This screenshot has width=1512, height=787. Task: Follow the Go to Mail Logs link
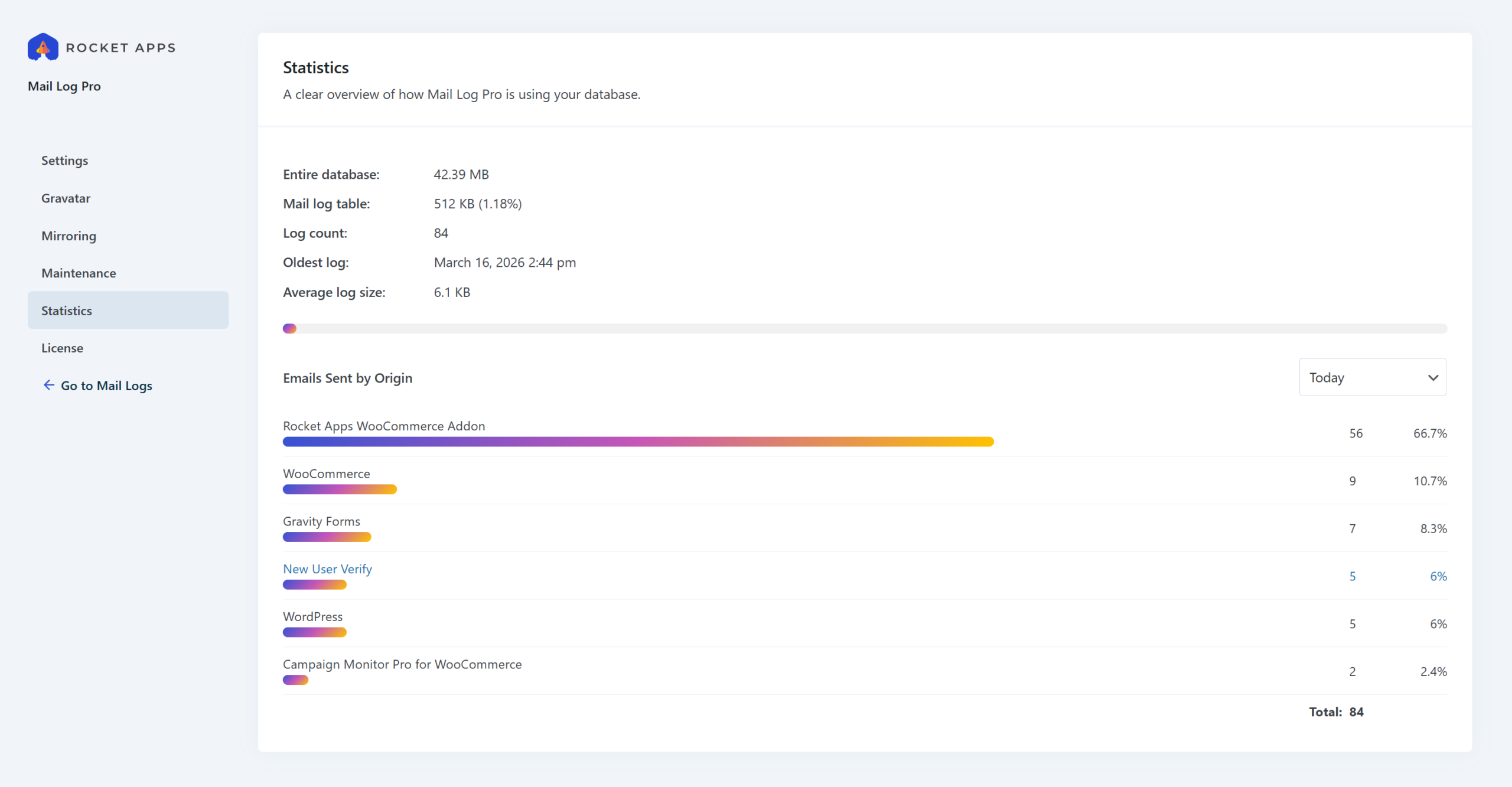tap(106, 386)
